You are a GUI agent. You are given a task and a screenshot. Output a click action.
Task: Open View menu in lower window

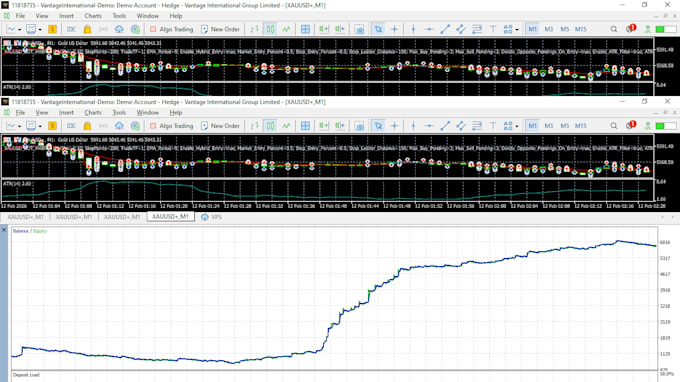point(42,112)
